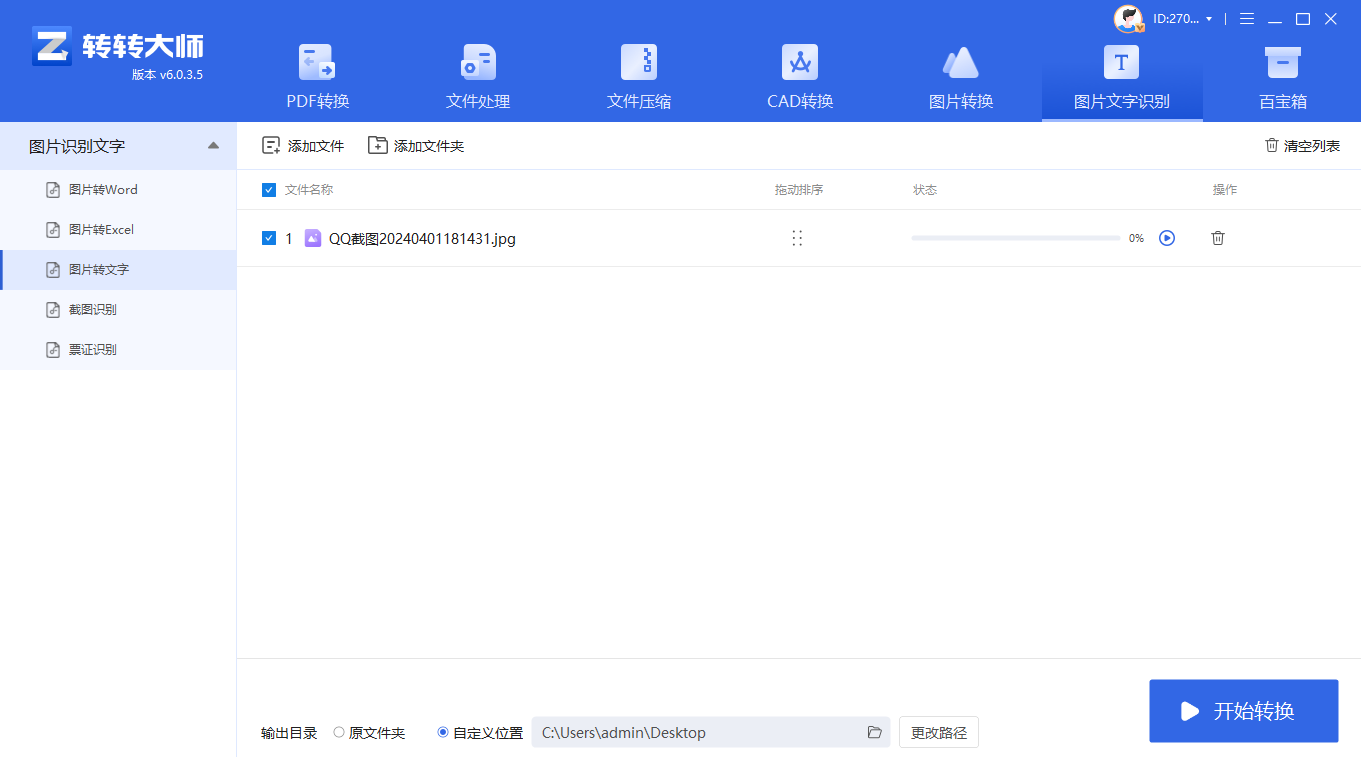1361x757 pixels.
Task: Switch to 文件处理 tab label
Action: tap(478, 101)
